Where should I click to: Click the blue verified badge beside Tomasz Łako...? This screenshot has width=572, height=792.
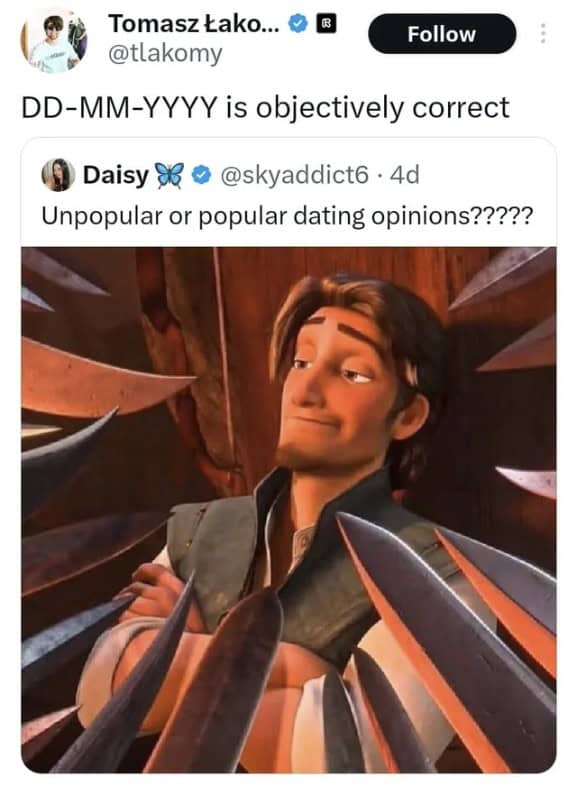(298, 23)
